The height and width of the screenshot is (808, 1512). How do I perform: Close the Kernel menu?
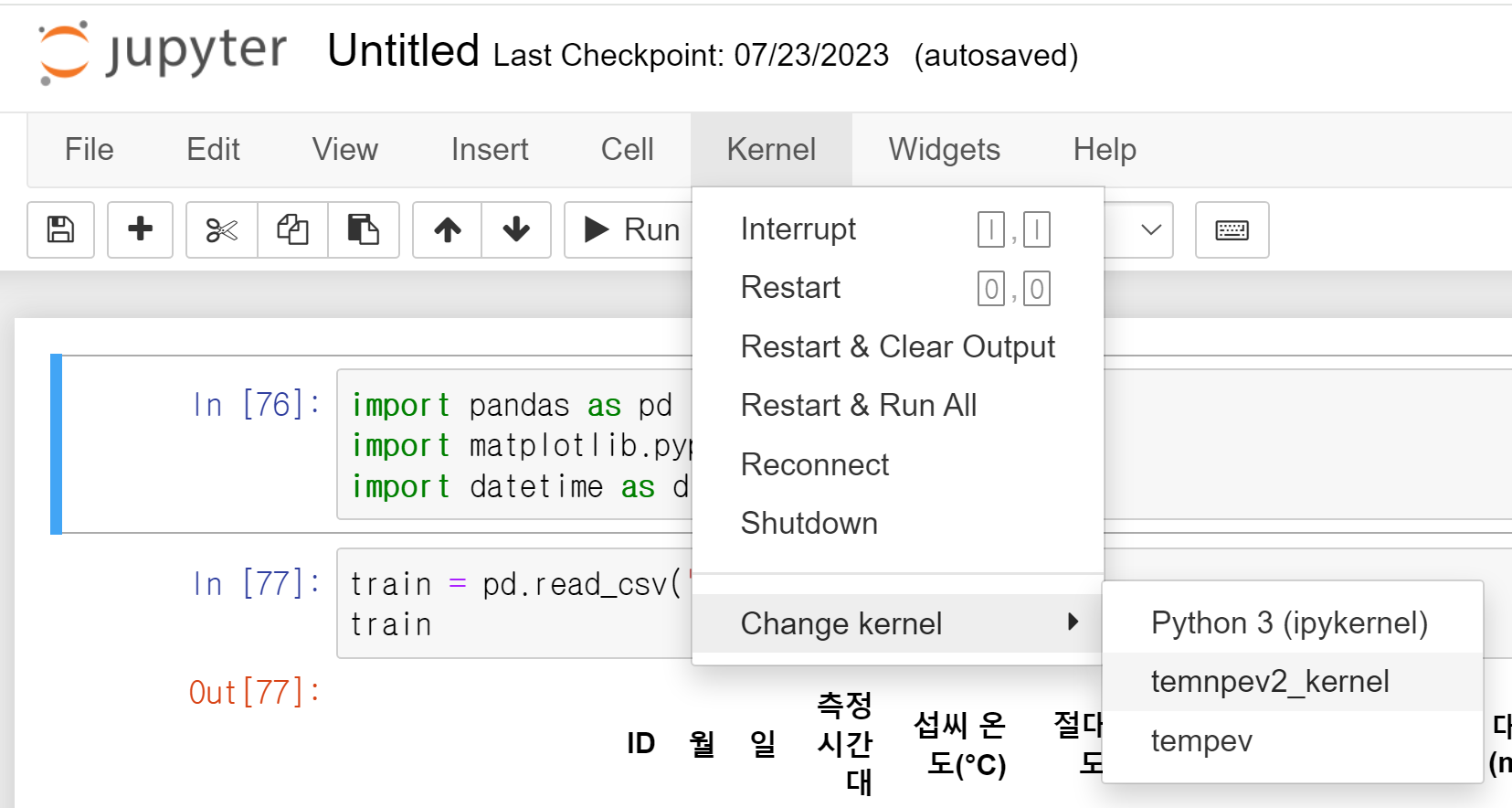coord(771,150)
